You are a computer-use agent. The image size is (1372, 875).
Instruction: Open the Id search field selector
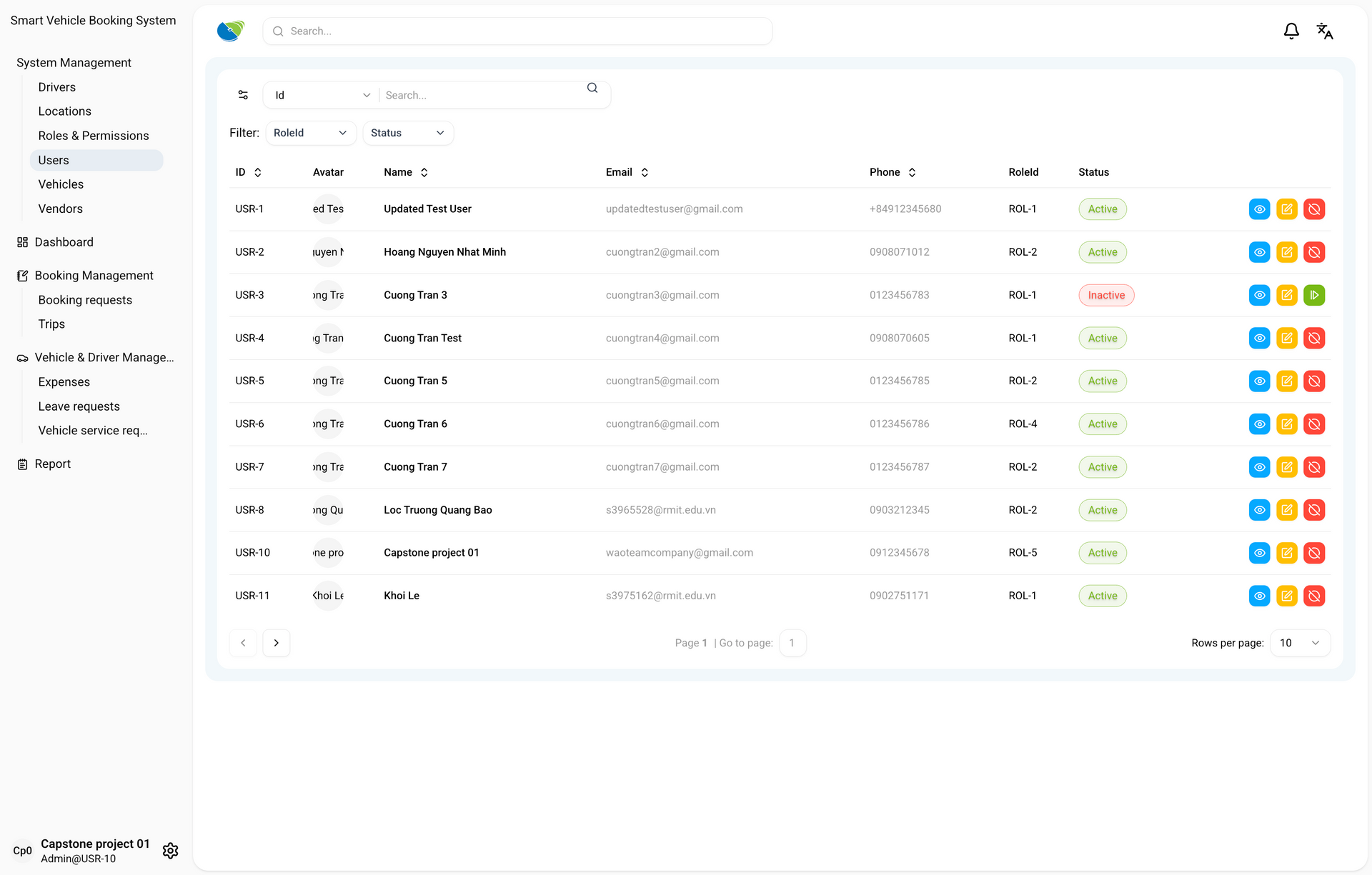point(321,95)
